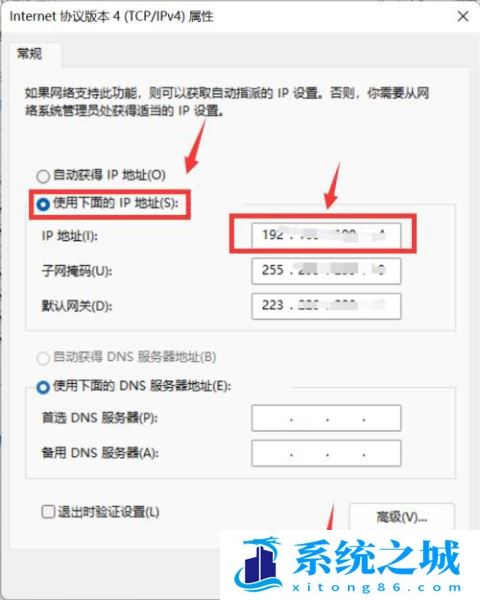Click the IP 地址 input field
Image resolution: width=480 pixels, height=600 pixels.
[326, 235]
